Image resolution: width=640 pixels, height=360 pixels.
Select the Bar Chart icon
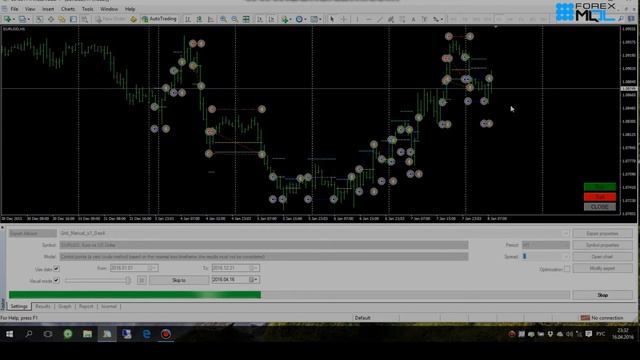click(188, 19)
